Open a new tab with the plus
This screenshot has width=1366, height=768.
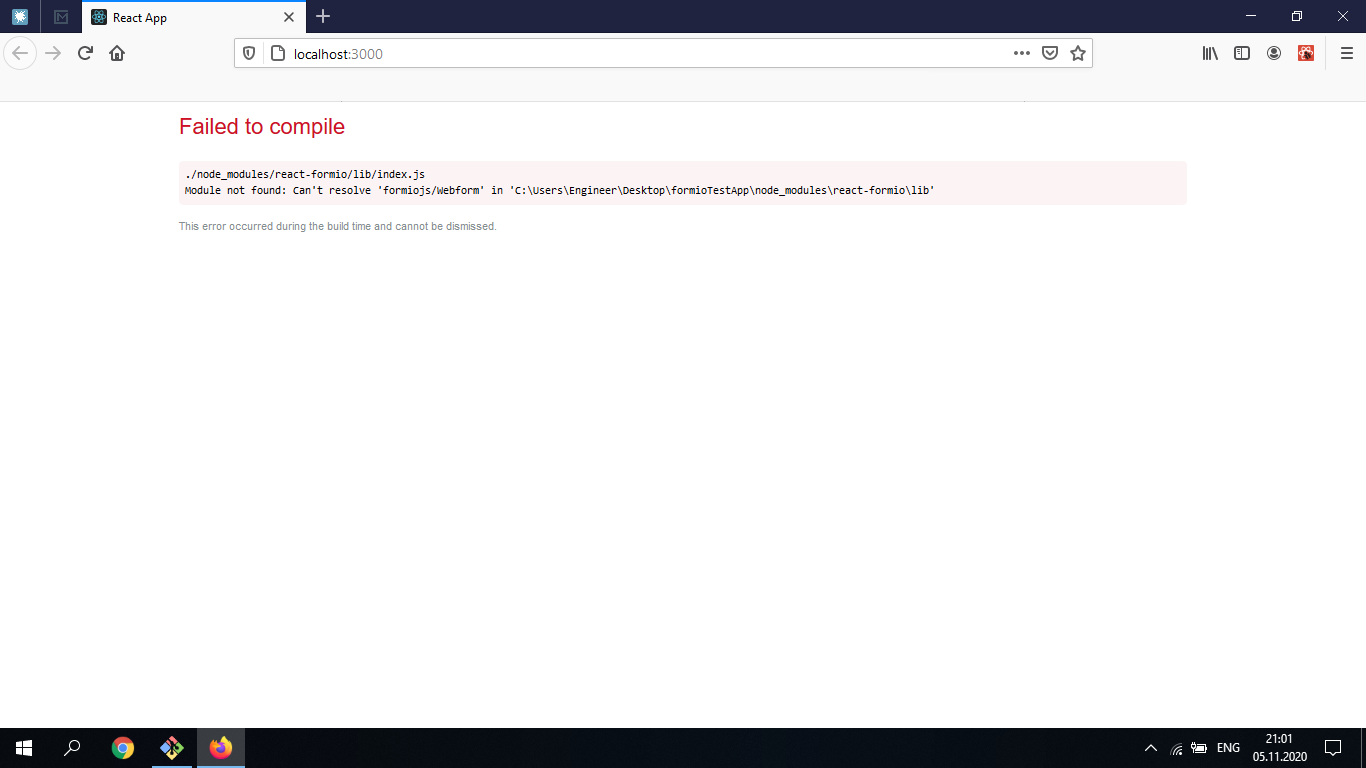[322, 17]
